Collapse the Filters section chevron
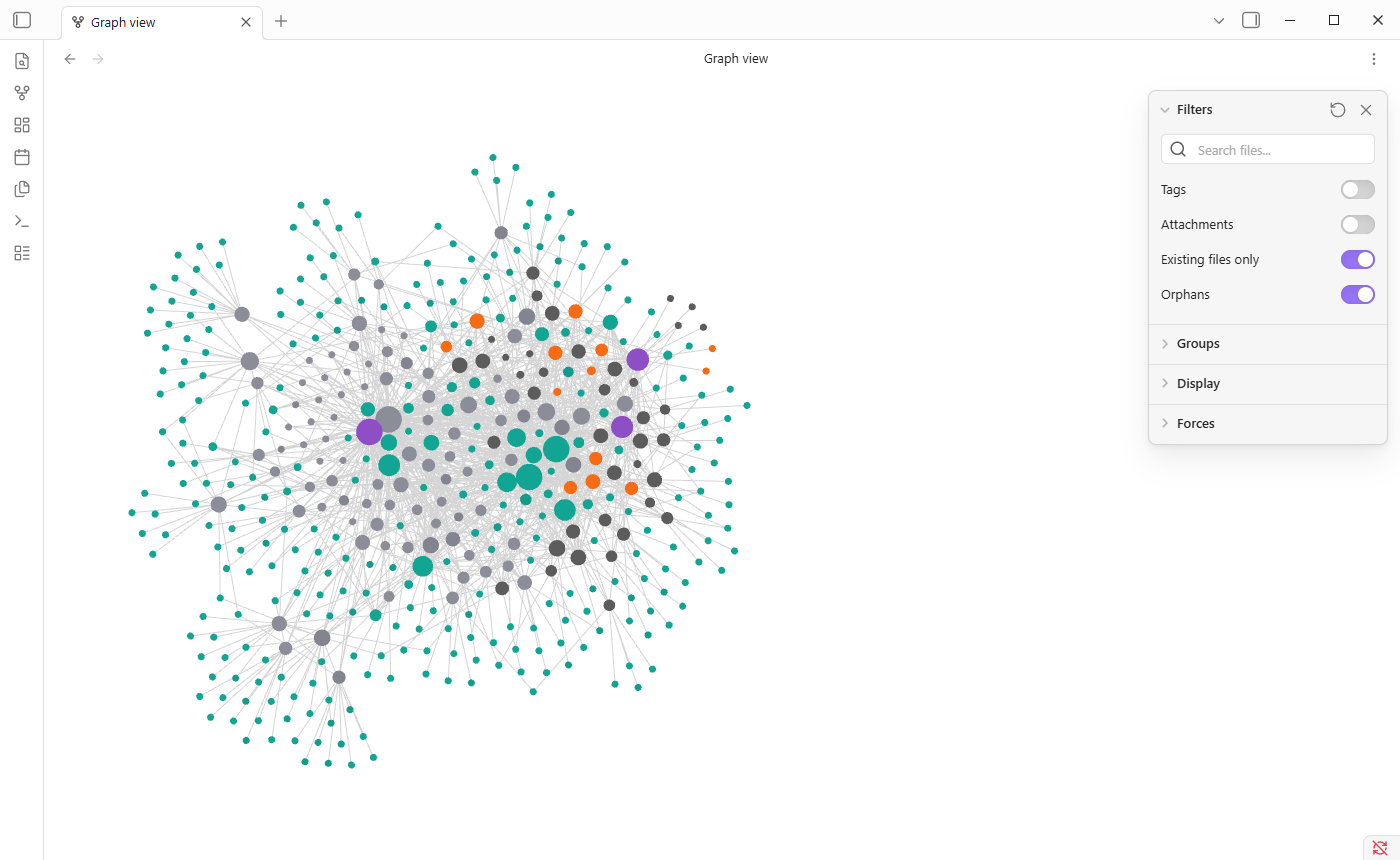The image size is (1400, 860). 1165,110
